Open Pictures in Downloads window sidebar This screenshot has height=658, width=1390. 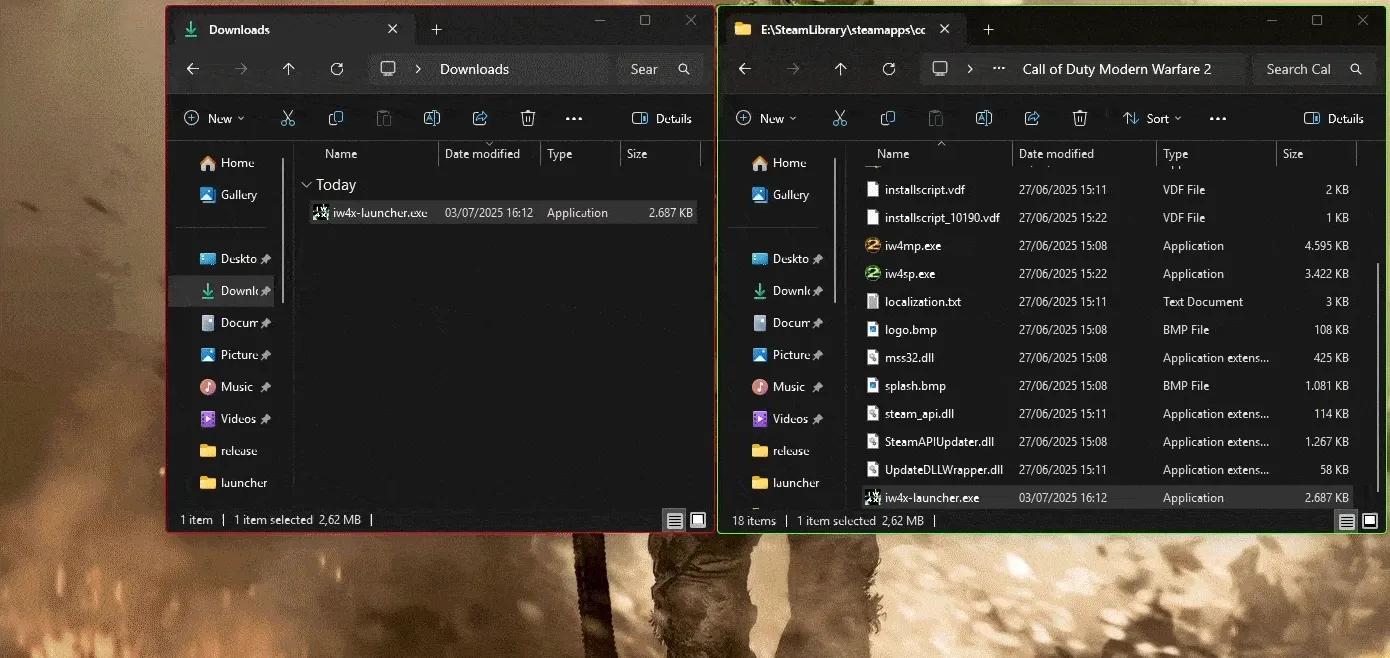pyautogui.click(x=230, y=355)
